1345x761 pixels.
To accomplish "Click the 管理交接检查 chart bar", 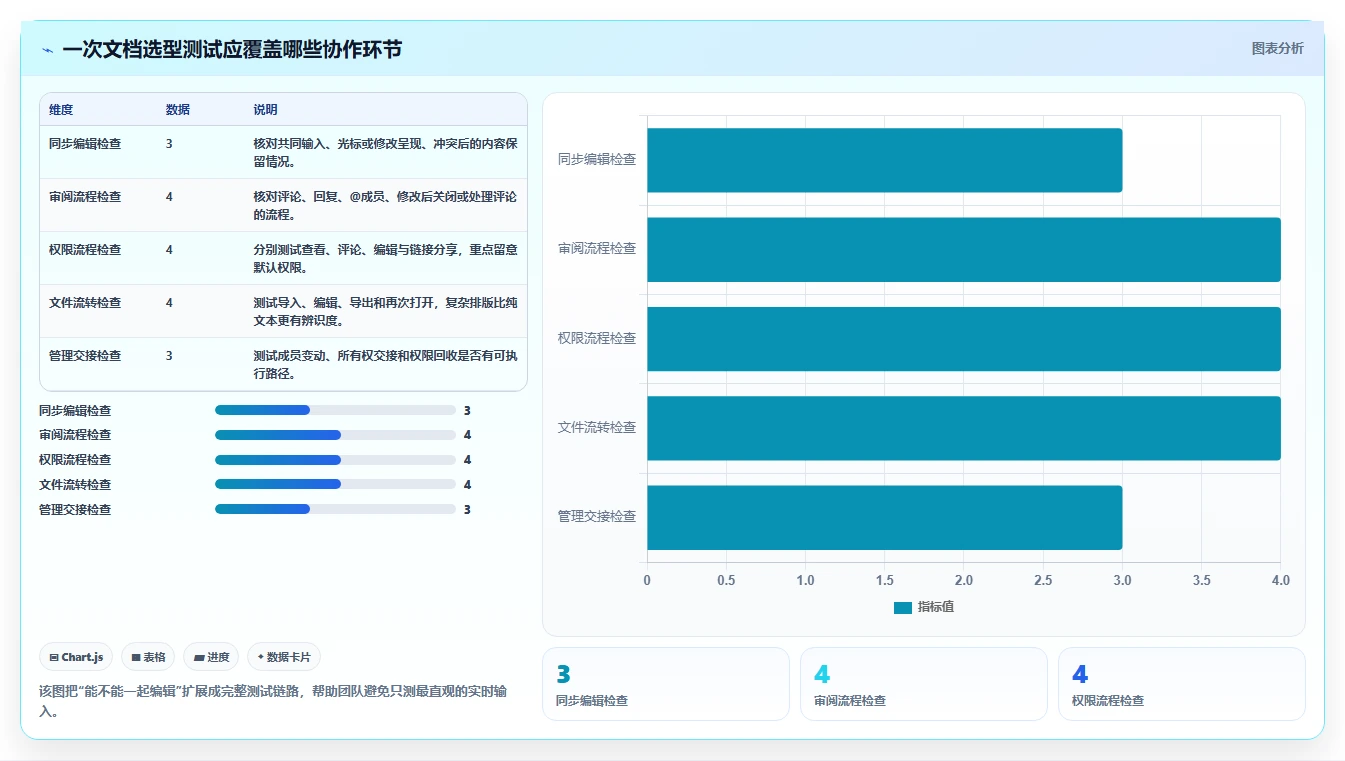I will [x=884, y=517].
